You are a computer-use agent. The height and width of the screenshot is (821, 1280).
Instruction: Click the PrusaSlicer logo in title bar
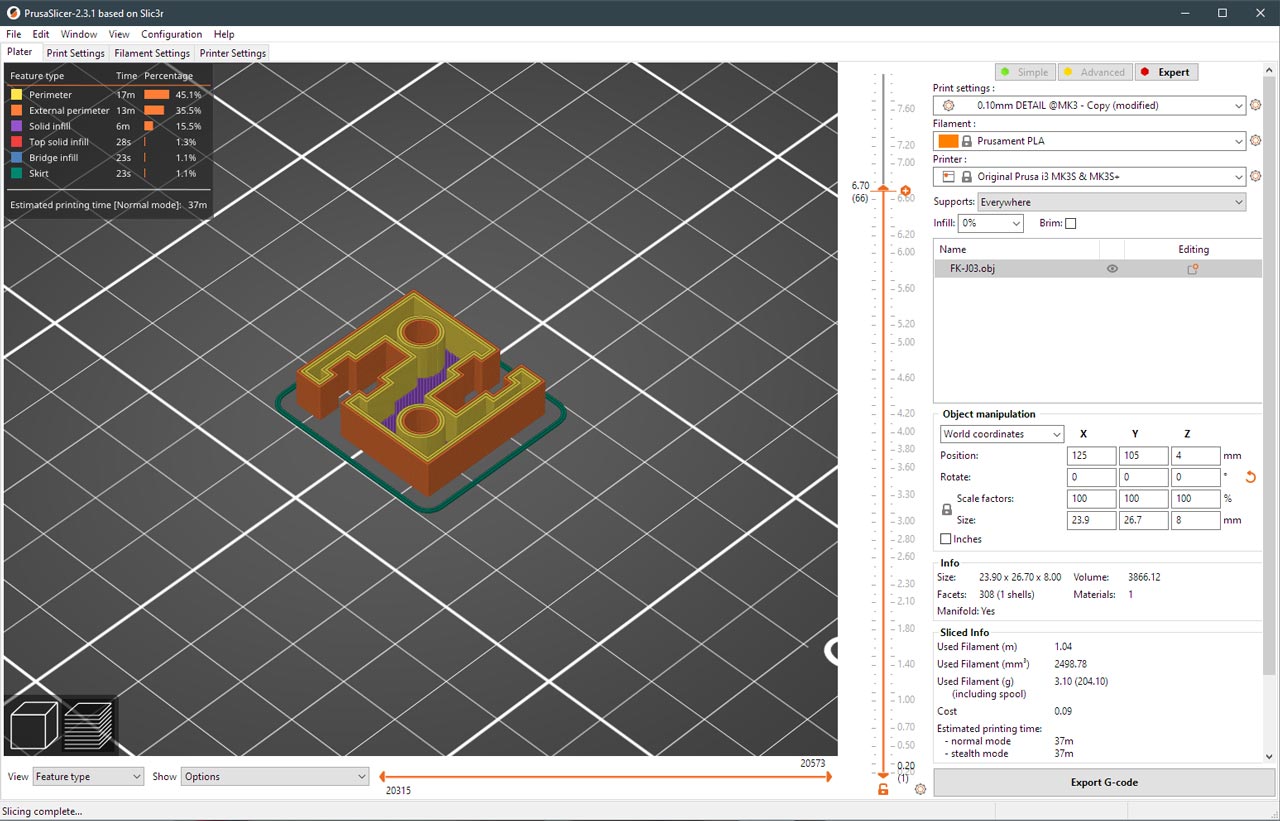[13, 13]
